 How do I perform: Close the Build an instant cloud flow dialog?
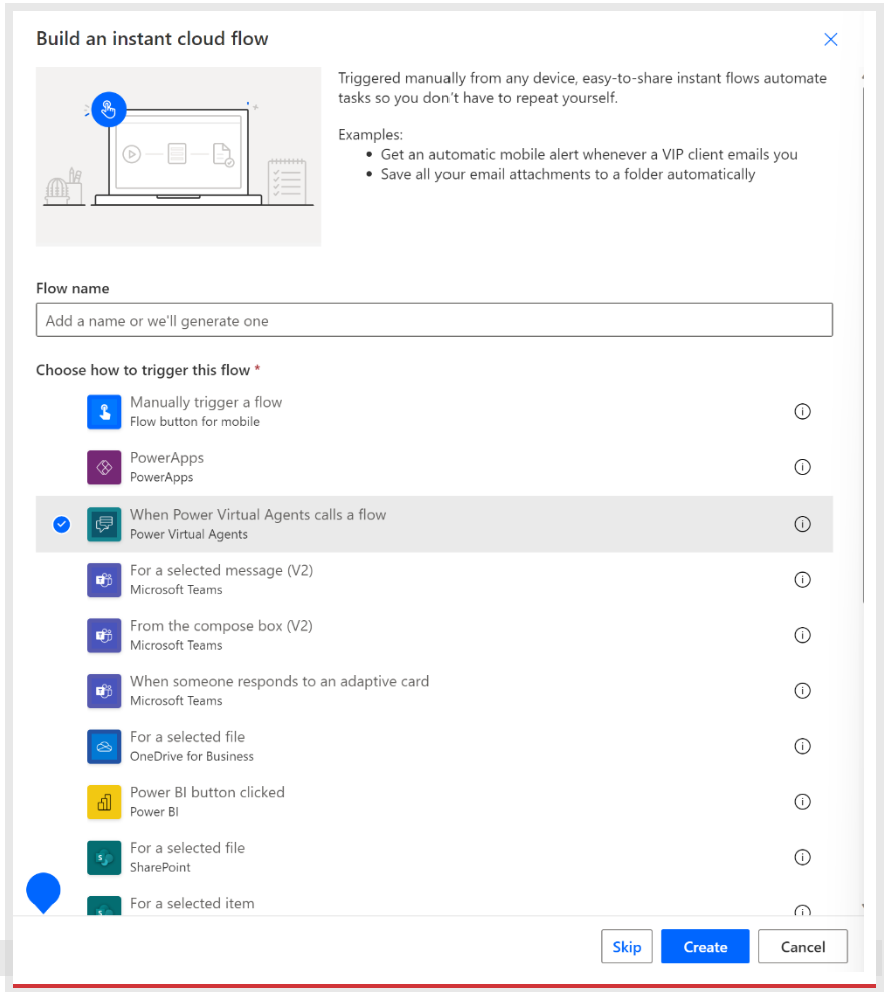pyautogui.click(x=831, y=39)
